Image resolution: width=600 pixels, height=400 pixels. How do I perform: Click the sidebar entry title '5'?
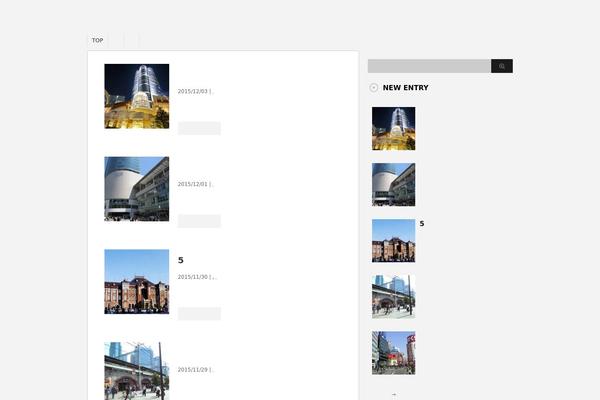pos(422,224)
